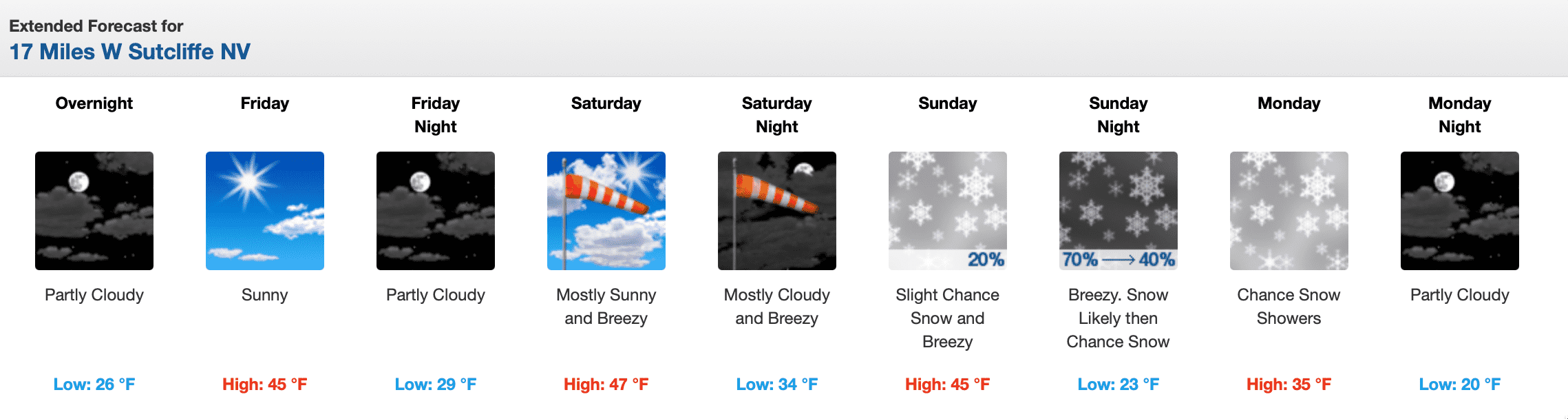Click the Slight Chance Snow and Breezy text

click(x=948, y=318)
